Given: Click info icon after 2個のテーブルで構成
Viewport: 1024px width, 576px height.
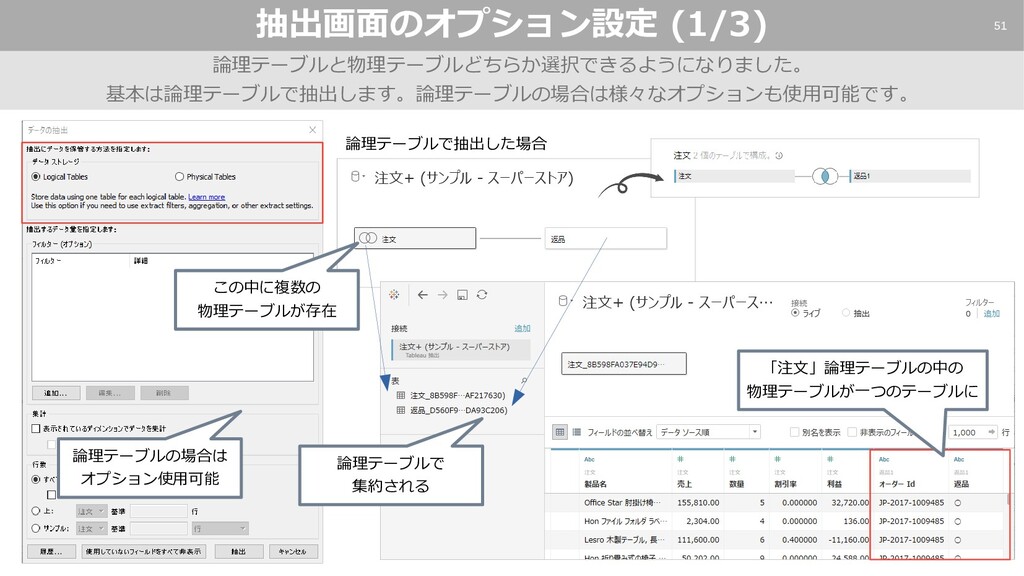Looking at the screenshot, I should click(778, 155).
